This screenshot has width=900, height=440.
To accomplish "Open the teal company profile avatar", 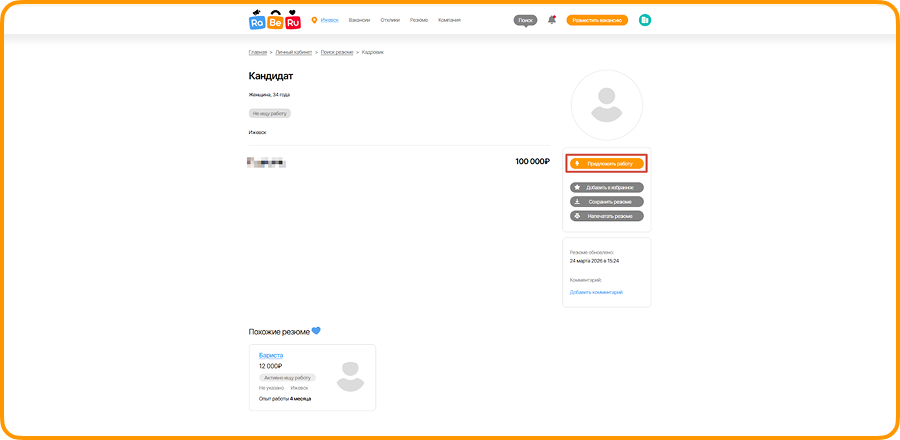I will [x=645, y=20].
